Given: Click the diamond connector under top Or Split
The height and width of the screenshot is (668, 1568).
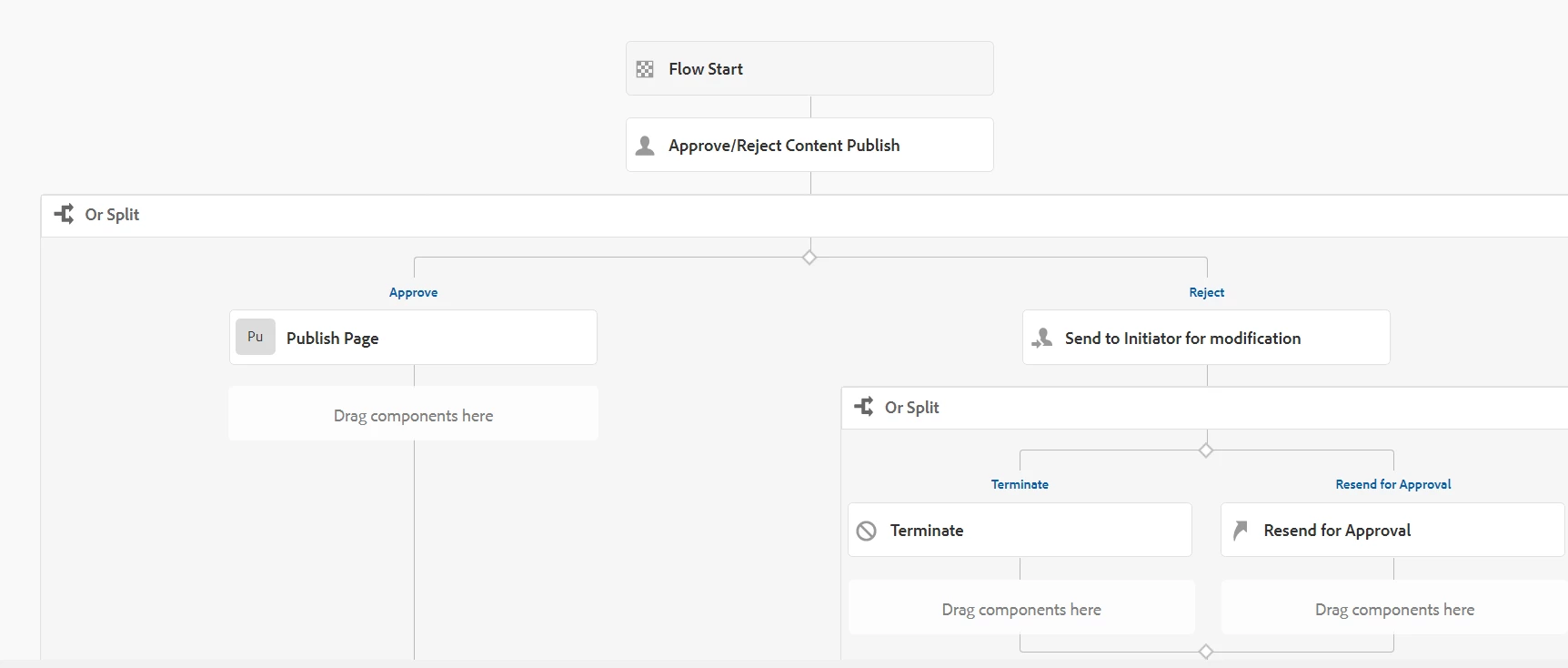Looking at the screenshot, I should coord(809,258).
